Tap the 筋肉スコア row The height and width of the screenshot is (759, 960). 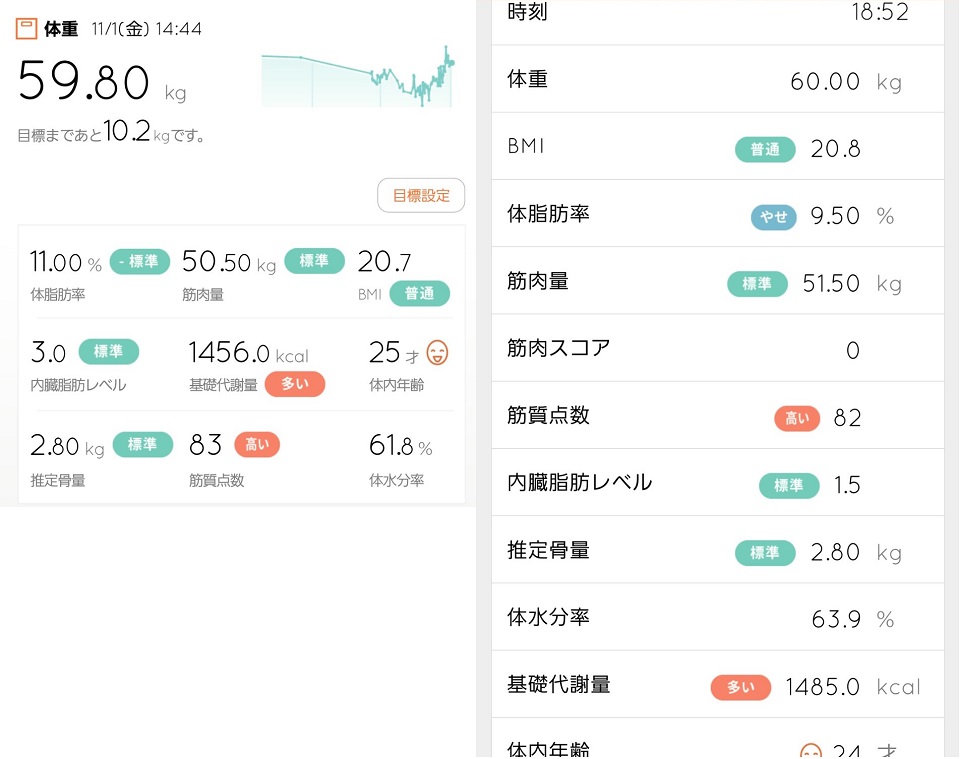point(718,349)
